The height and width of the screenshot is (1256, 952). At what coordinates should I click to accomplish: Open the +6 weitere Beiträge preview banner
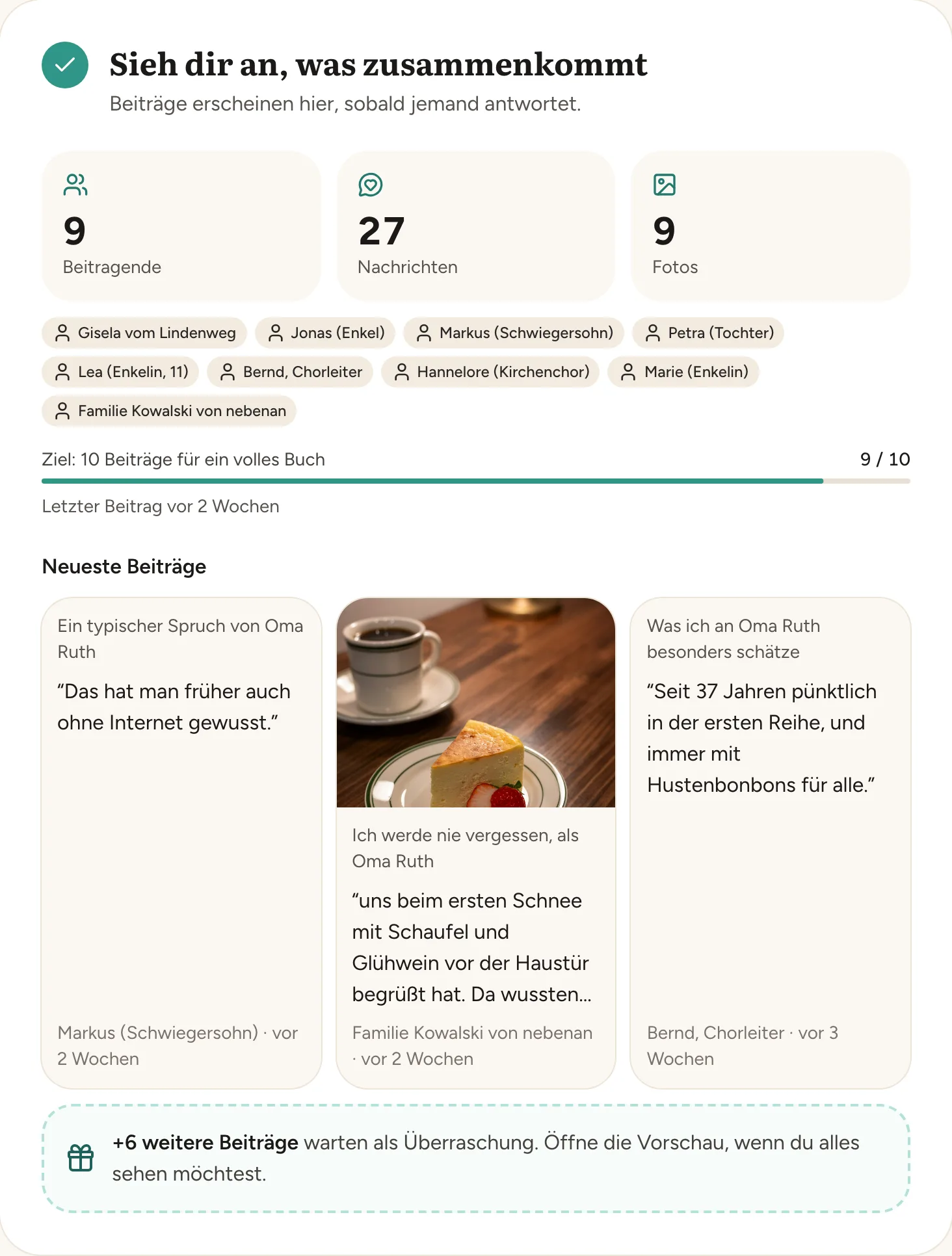[476, 1158]
